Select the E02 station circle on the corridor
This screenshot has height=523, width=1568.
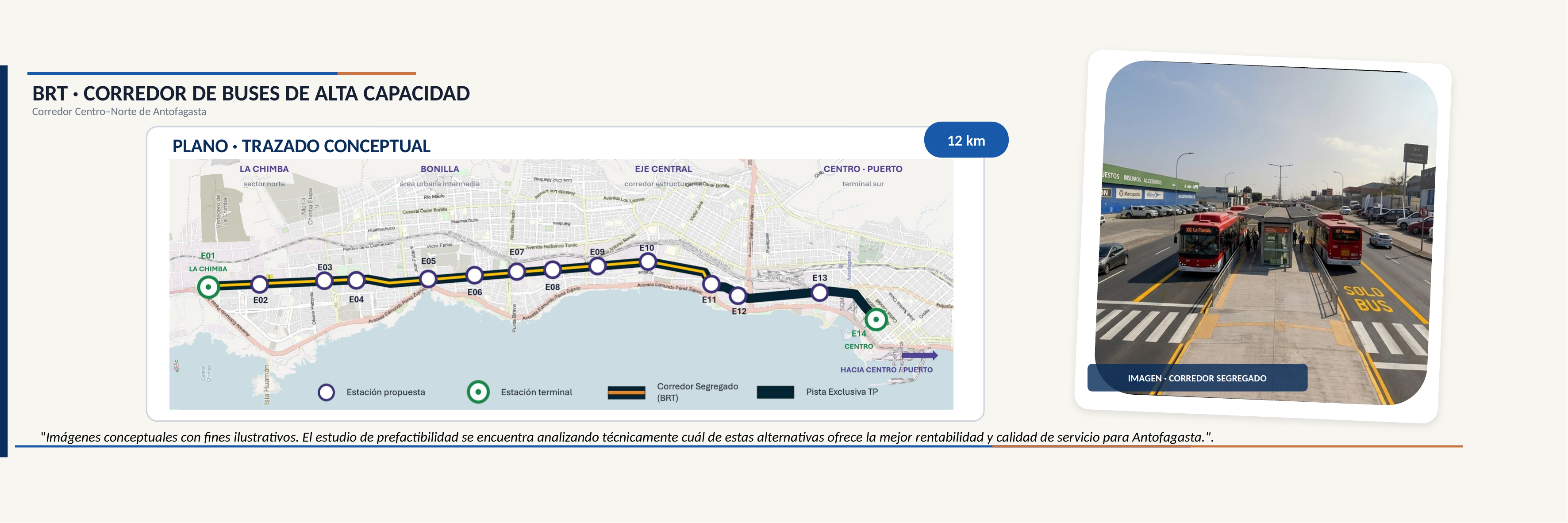[x=260, y=284]
